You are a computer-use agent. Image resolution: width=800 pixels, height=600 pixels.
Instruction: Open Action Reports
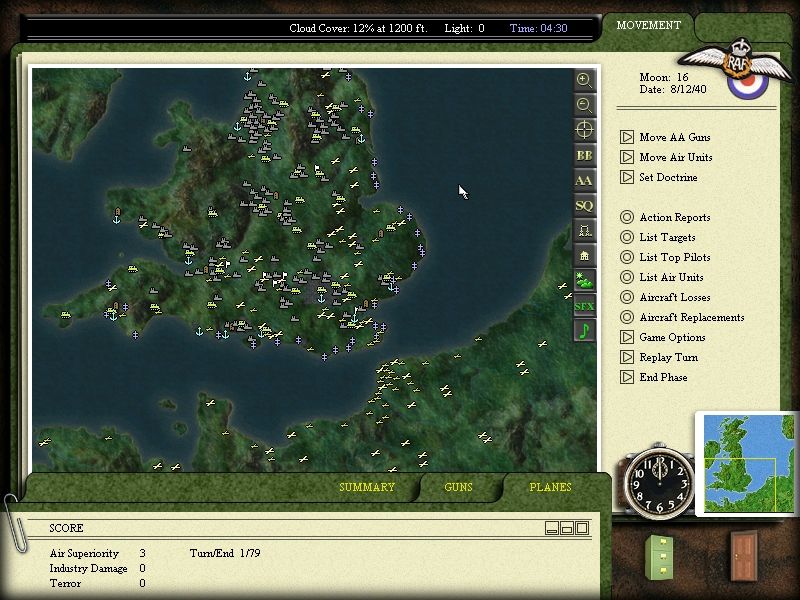(627, 218)
